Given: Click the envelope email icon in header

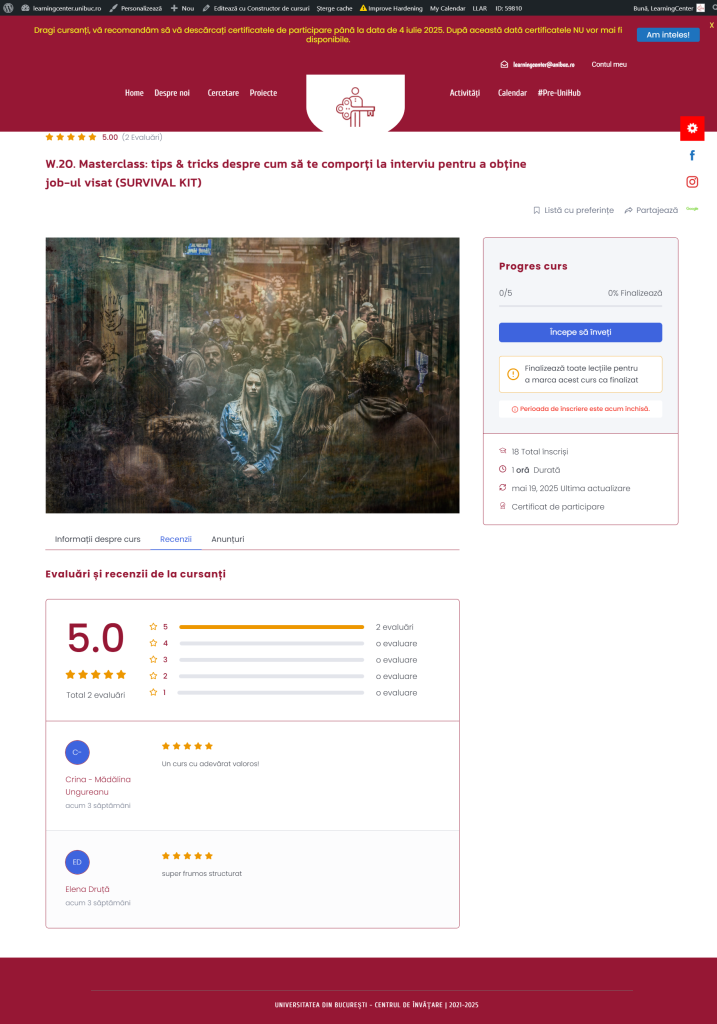Looking at the screenshot, I should [x=504, y=65].
